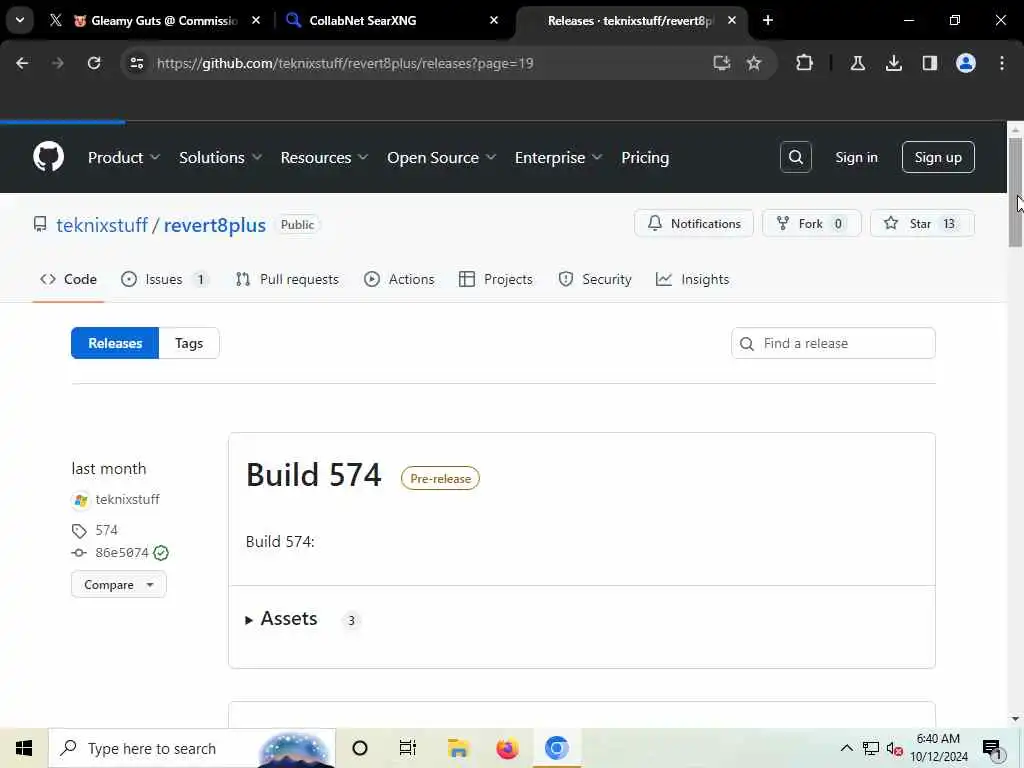Open GitHub search magnifier button

(795, 157)
